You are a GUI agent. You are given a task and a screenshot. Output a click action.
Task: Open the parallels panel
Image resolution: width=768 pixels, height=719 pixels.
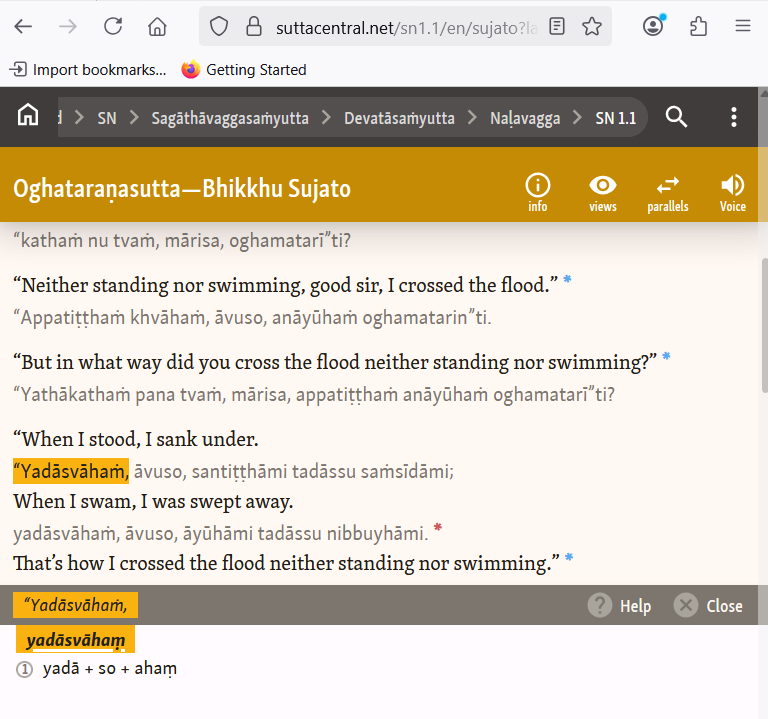tap(667, 191)
